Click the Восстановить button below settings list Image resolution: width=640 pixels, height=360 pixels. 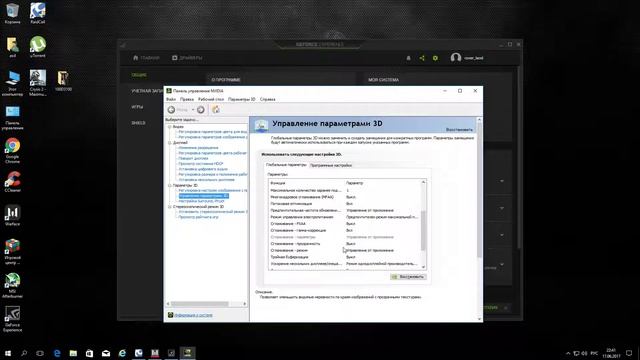tap(408, 277)
